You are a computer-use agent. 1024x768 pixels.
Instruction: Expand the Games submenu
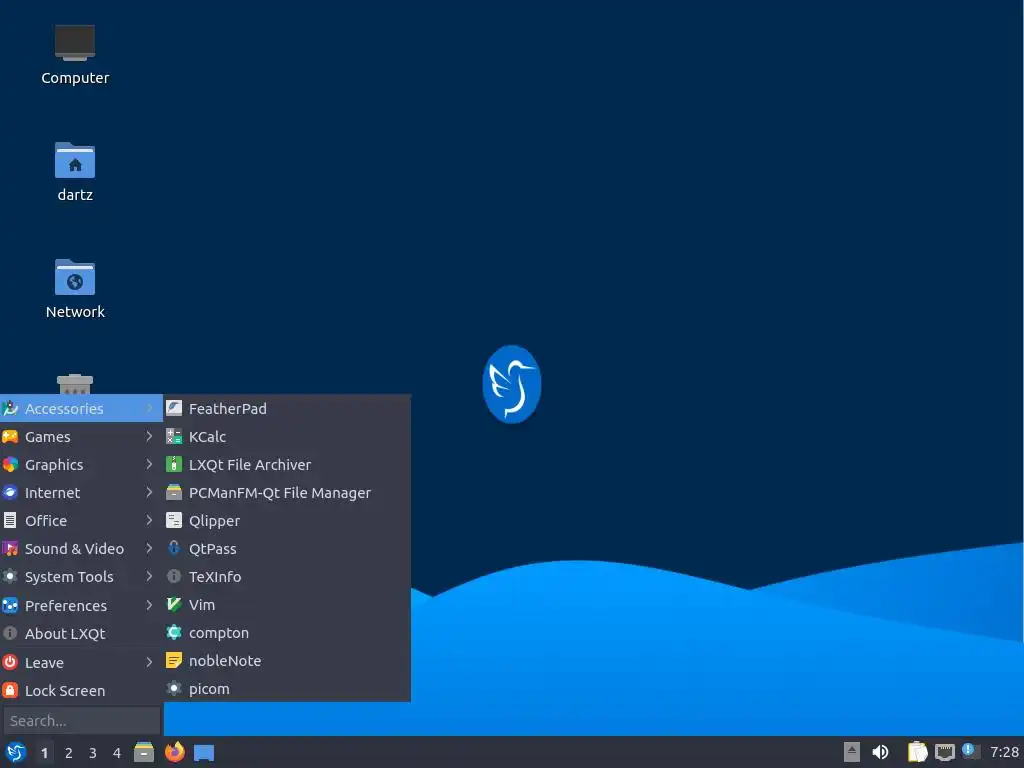click(x=81, y=437)
